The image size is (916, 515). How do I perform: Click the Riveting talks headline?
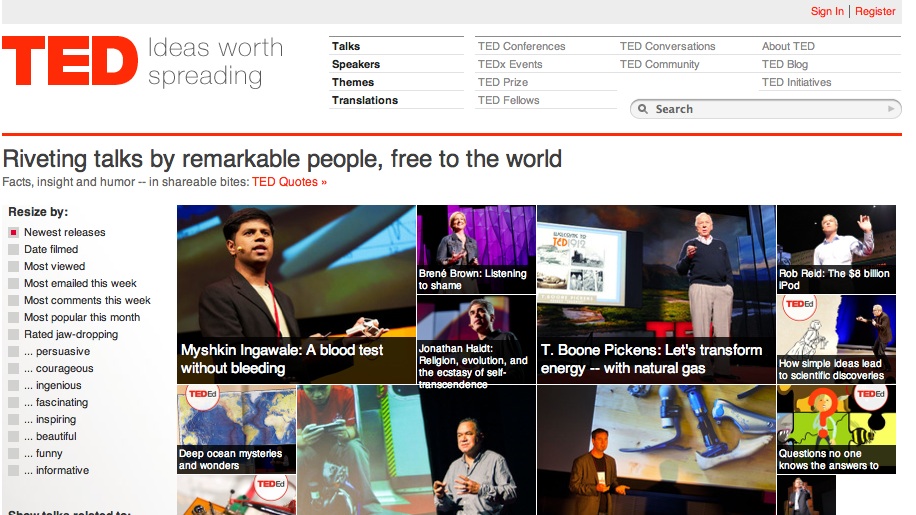[x=282, y=159]
